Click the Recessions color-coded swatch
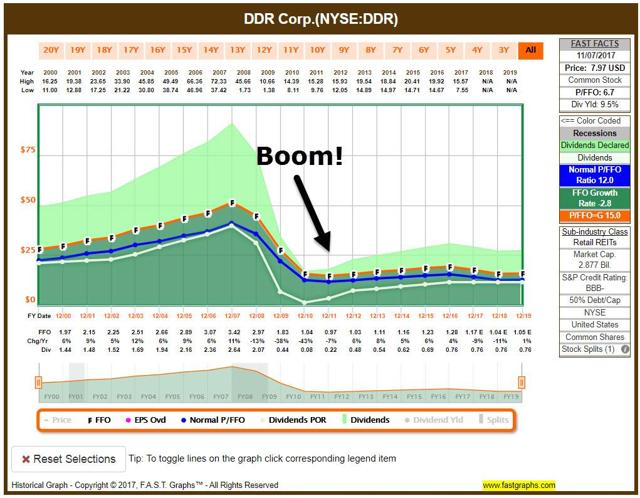The width and height of the screenshot is (640, 498). tap(595, 133)
